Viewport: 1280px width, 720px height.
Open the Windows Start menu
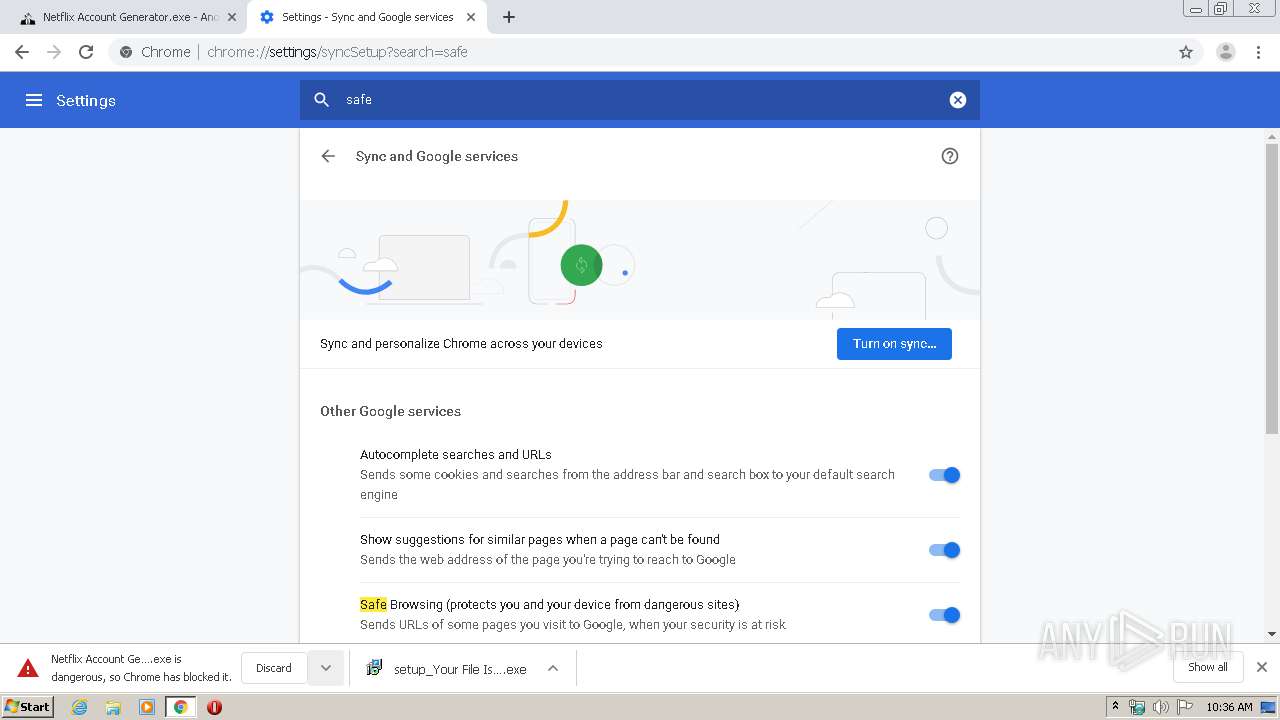pyautogui.click(x=28, y=707)
